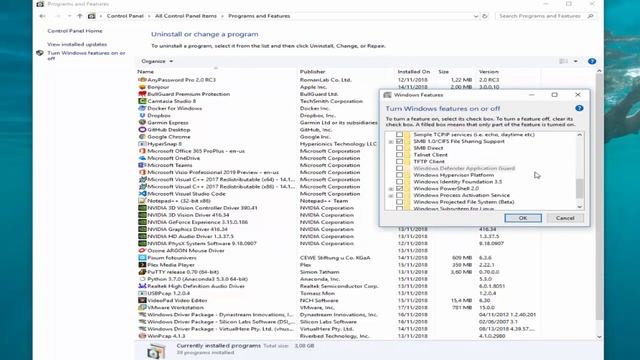The image size is (640, 360).
Task: Open the view options dropdown arrow
Action: (x=576, y=61)
